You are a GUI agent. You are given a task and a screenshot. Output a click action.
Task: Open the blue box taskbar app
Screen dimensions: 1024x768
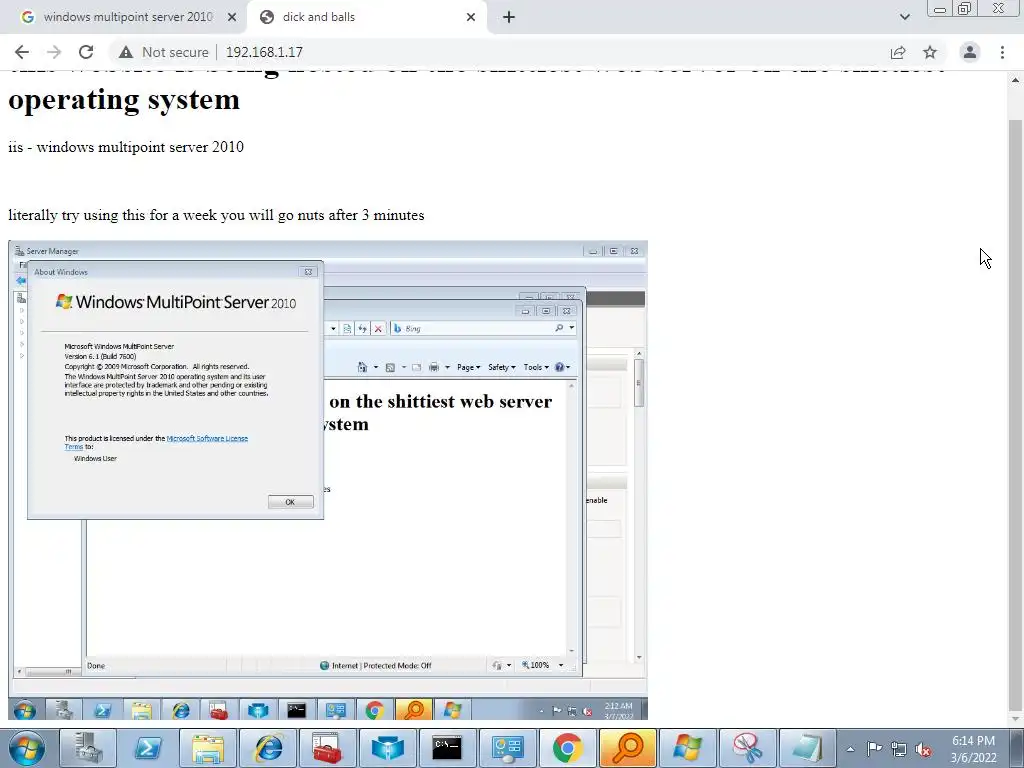tap(387, 748)
